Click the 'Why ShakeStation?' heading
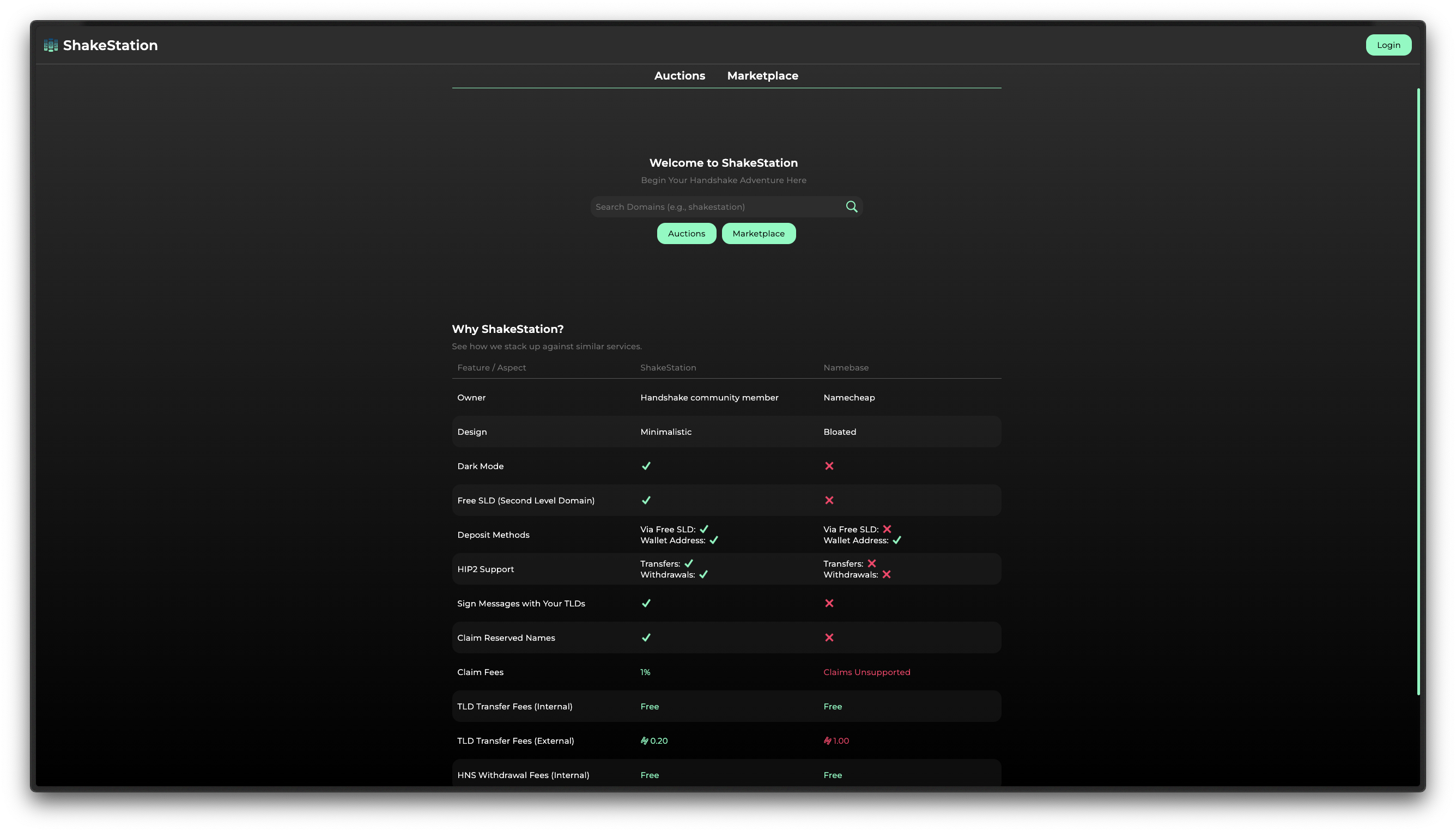The image size is (1456, 832). click(x=507, y=329)
